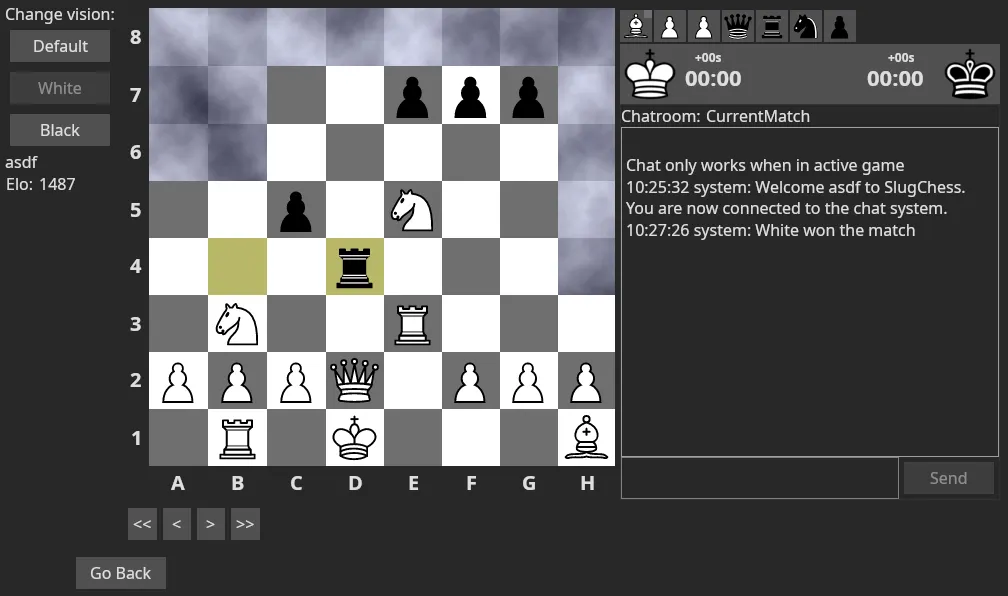Click the white knight on E5
This screenshot has width=1008, height=596.
pos(412,210)
